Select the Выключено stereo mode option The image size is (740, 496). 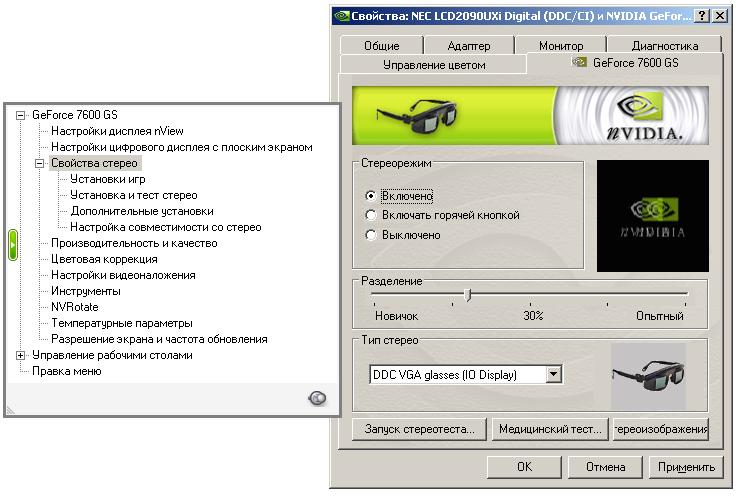coord(371,235)
